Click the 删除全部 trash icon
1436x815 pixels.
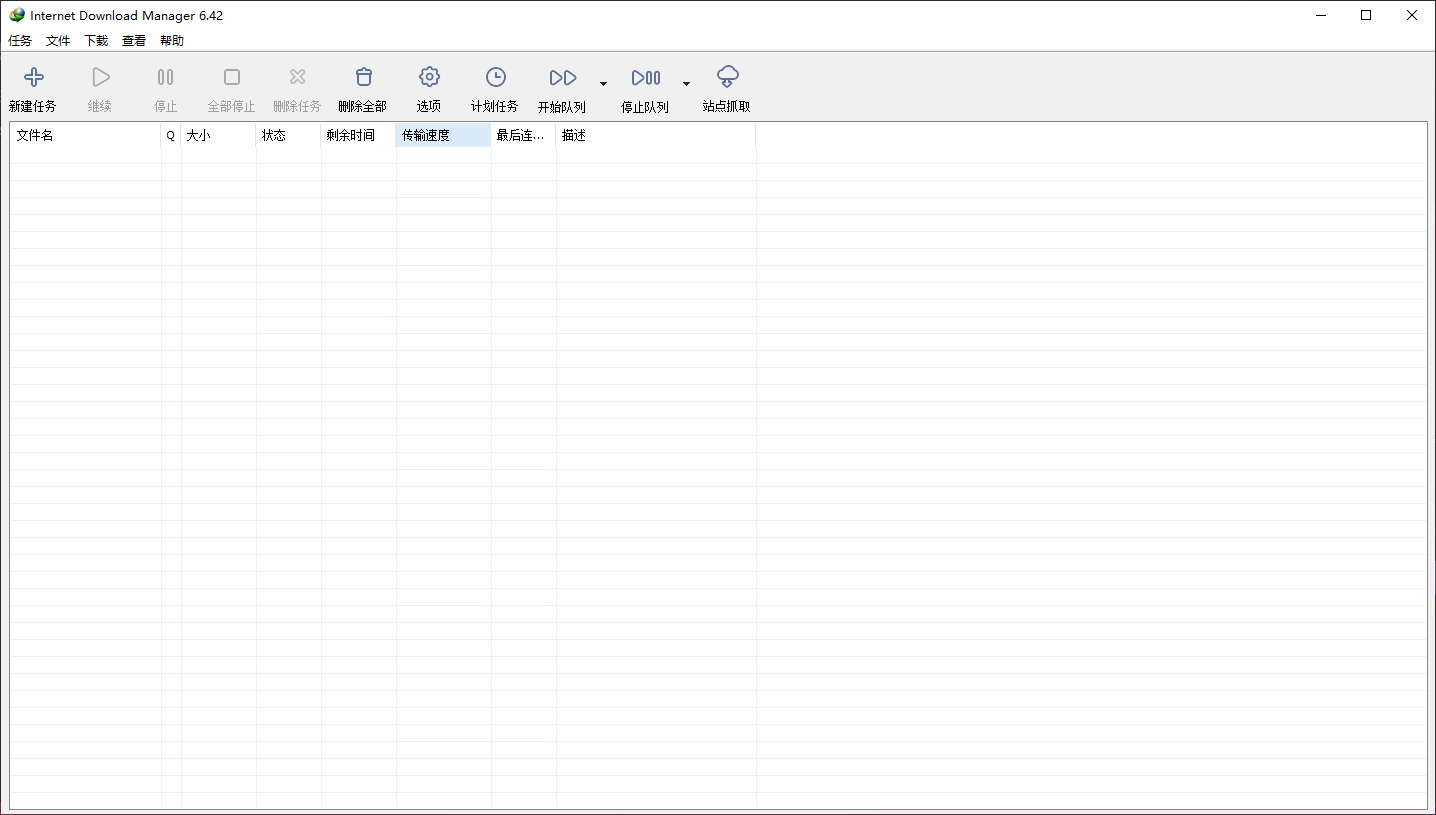tap(363, 77)
